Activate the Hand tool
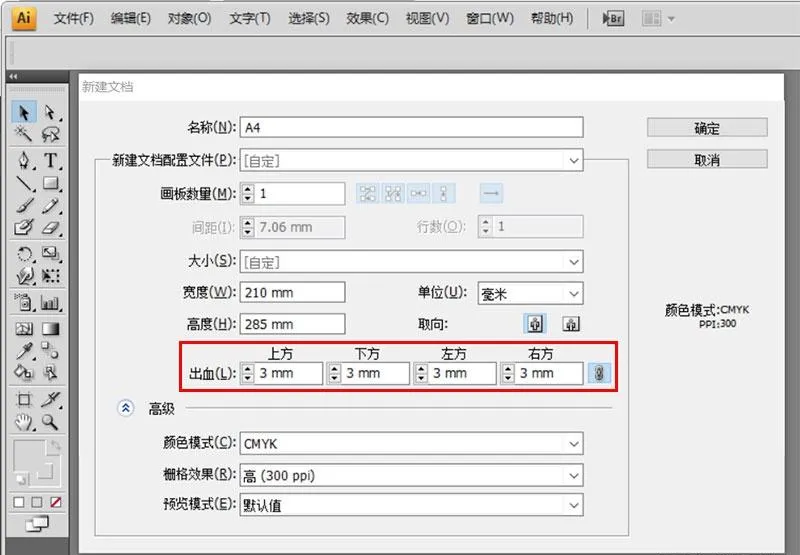This screenshot has height=555, width=800. click(25, 423)
